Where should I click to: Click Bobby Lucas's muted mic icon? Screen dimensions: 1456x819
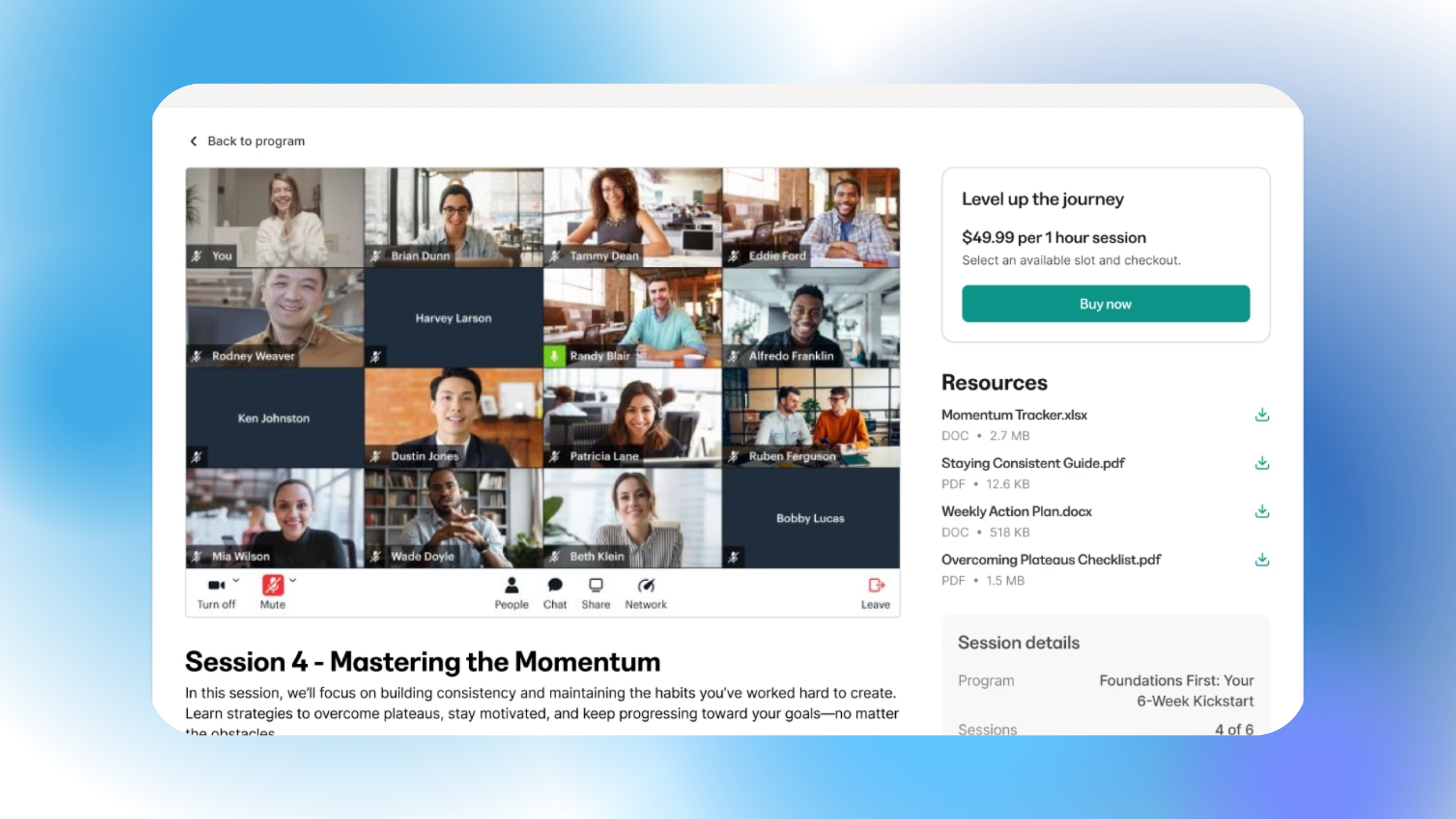pyautogui.click(x=734, y=557)
